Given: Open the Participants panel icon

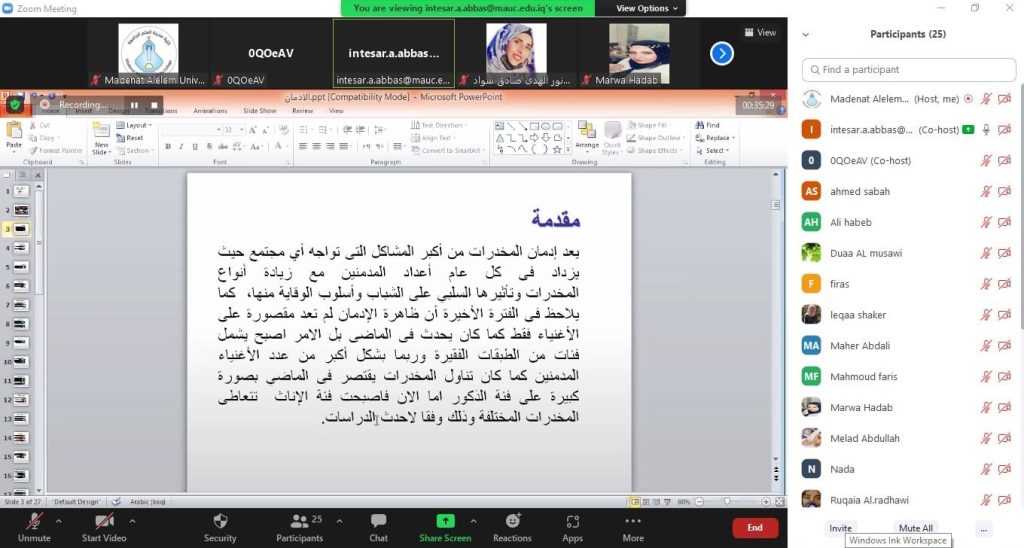Looking at the screenshot, I should (x=299, y=521).
